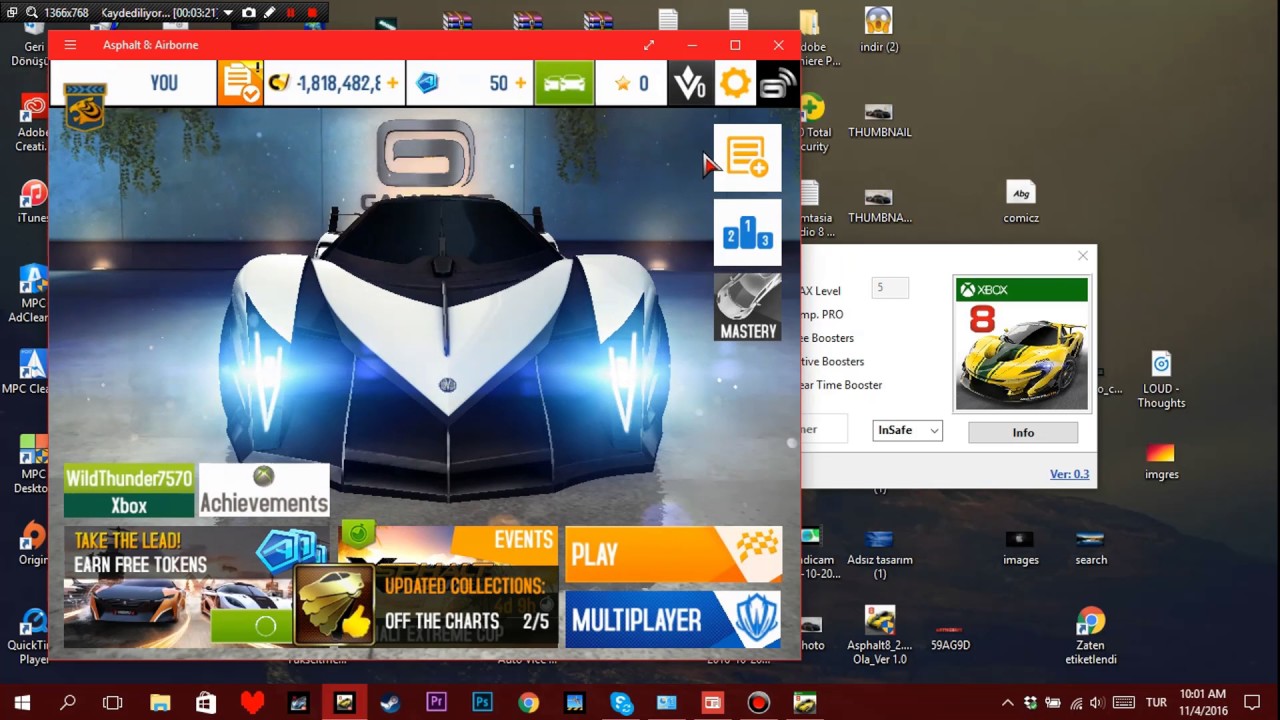This screenshot has height=720, width=1280.
Task: Open Google Chrome from the taskbar
Action: [528, 703]
